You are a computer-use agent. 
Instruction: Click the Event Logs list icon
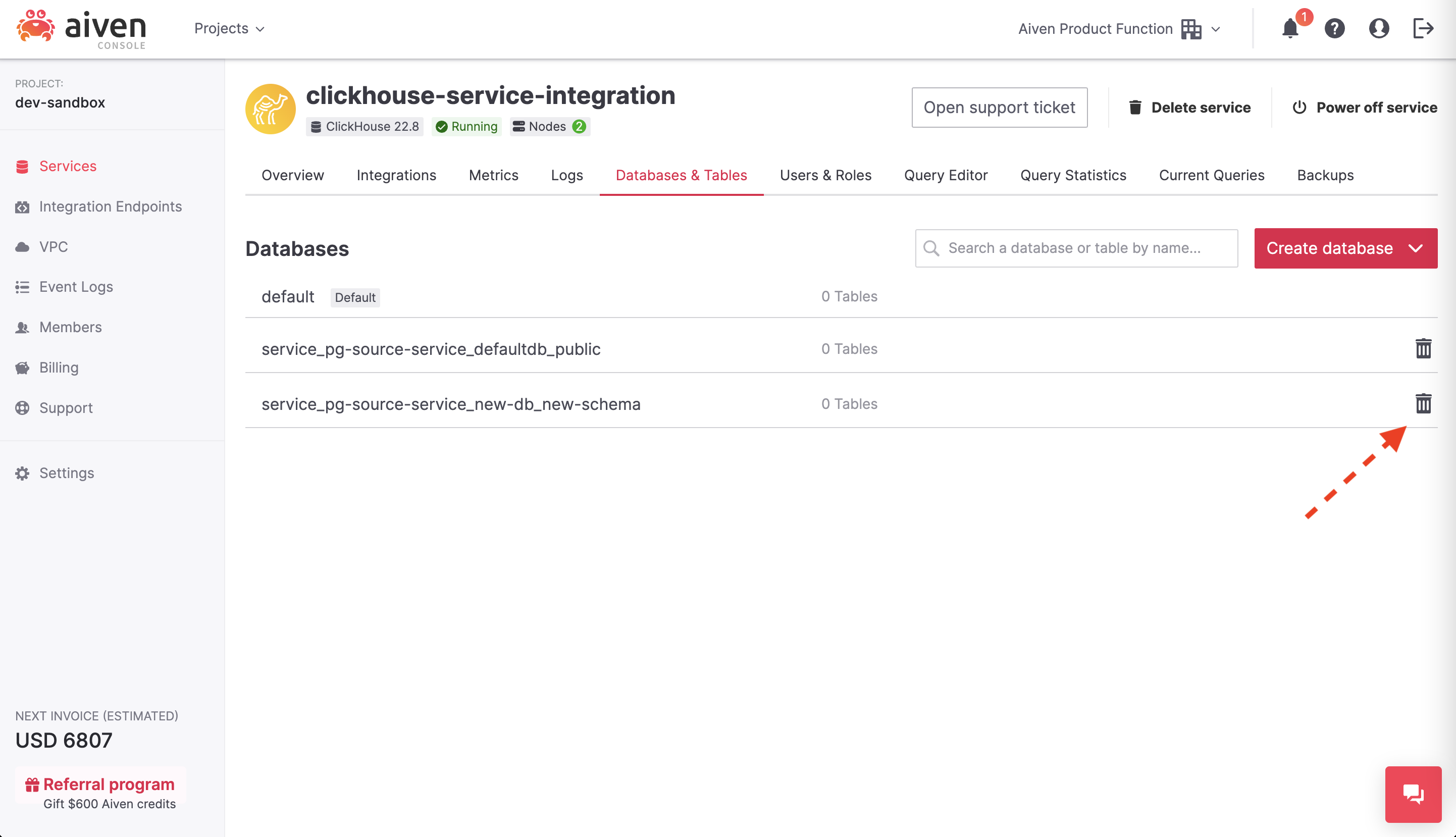tap(22, 287)
